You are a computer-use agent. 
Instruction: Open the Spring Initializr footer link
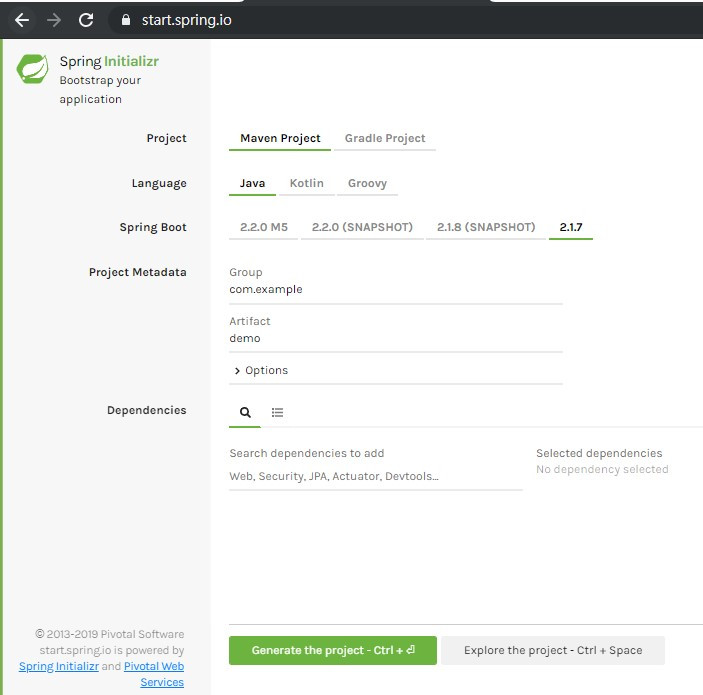(x=59, y=666)
